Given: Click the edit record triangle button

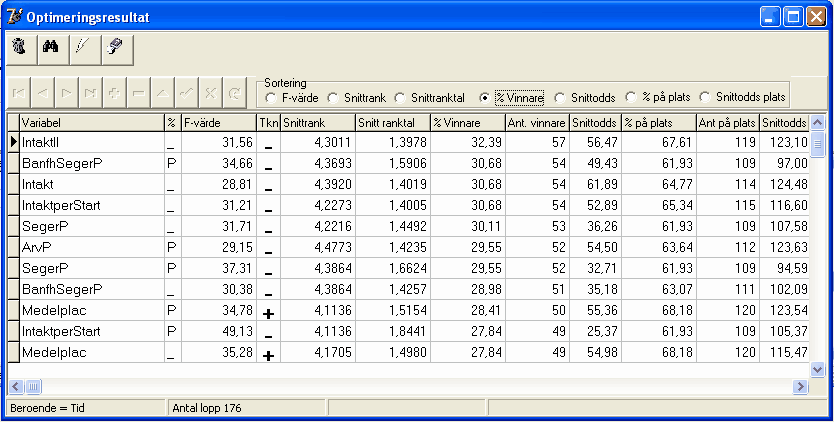Looking at the screenshot, I should coord(162,93).
